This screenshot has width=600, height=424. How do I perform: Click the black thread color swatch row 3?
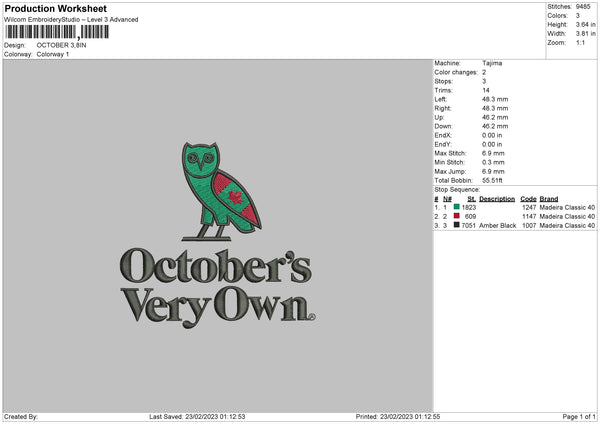coord(457,225)
